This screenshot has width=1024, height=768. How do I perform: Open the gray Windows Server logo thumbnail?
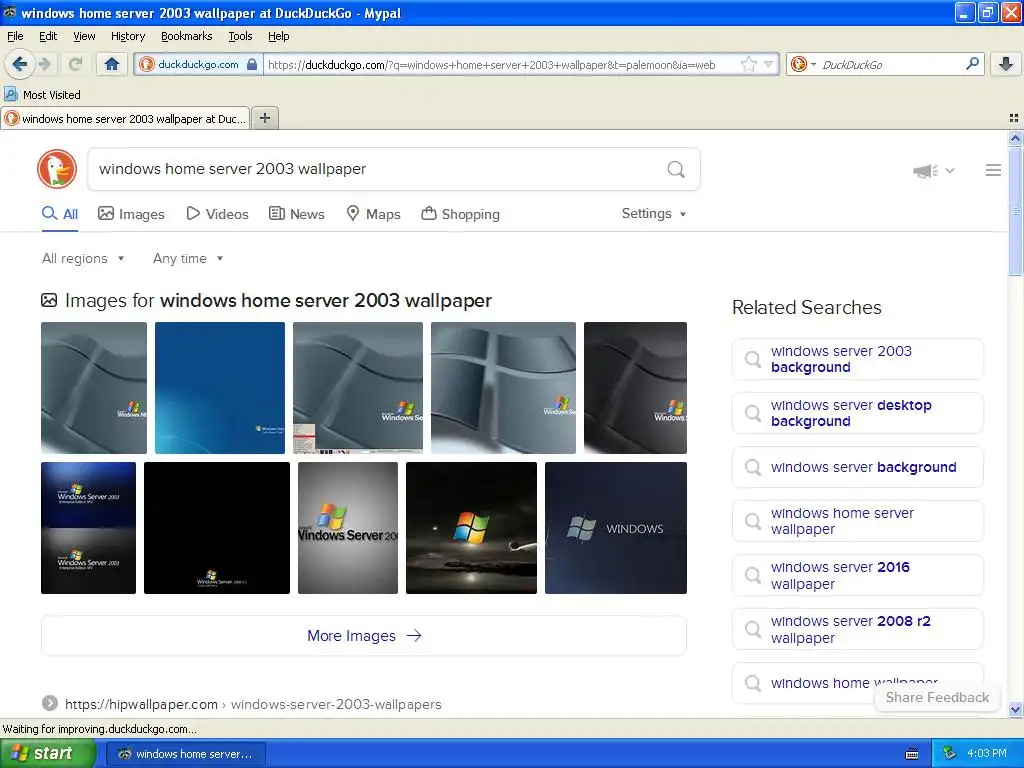347,528
